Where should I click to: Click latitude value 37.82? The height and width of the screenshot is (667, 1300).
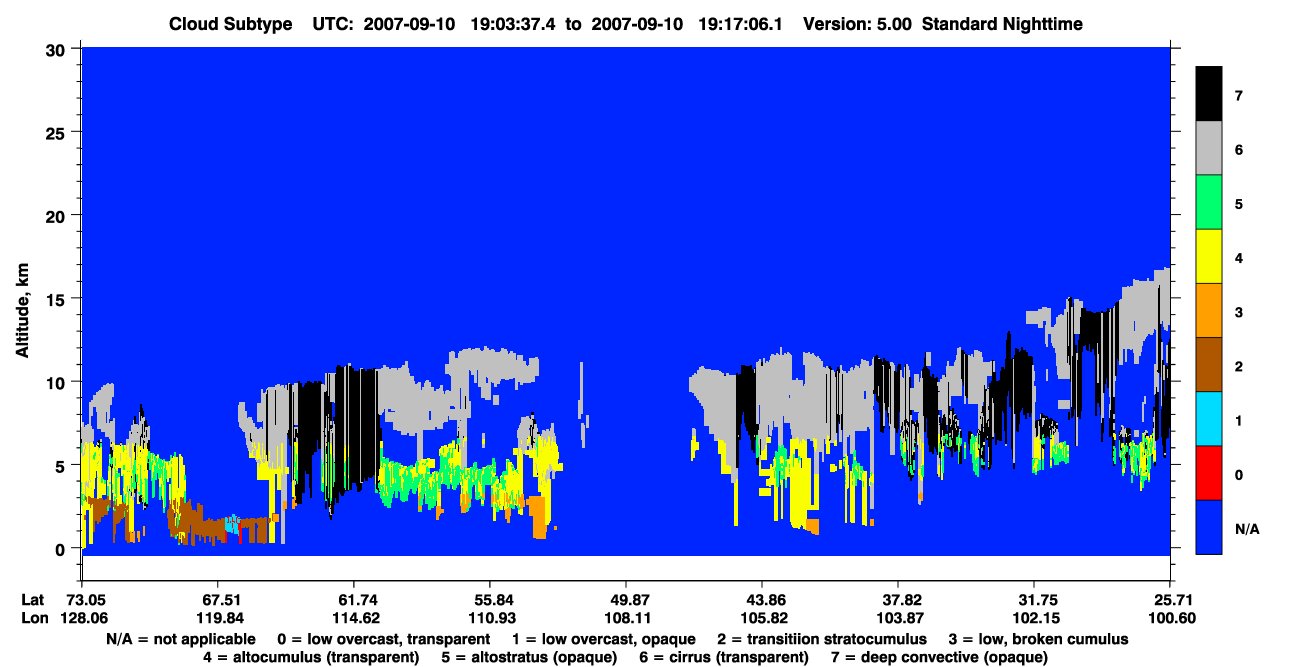point(898,600)
